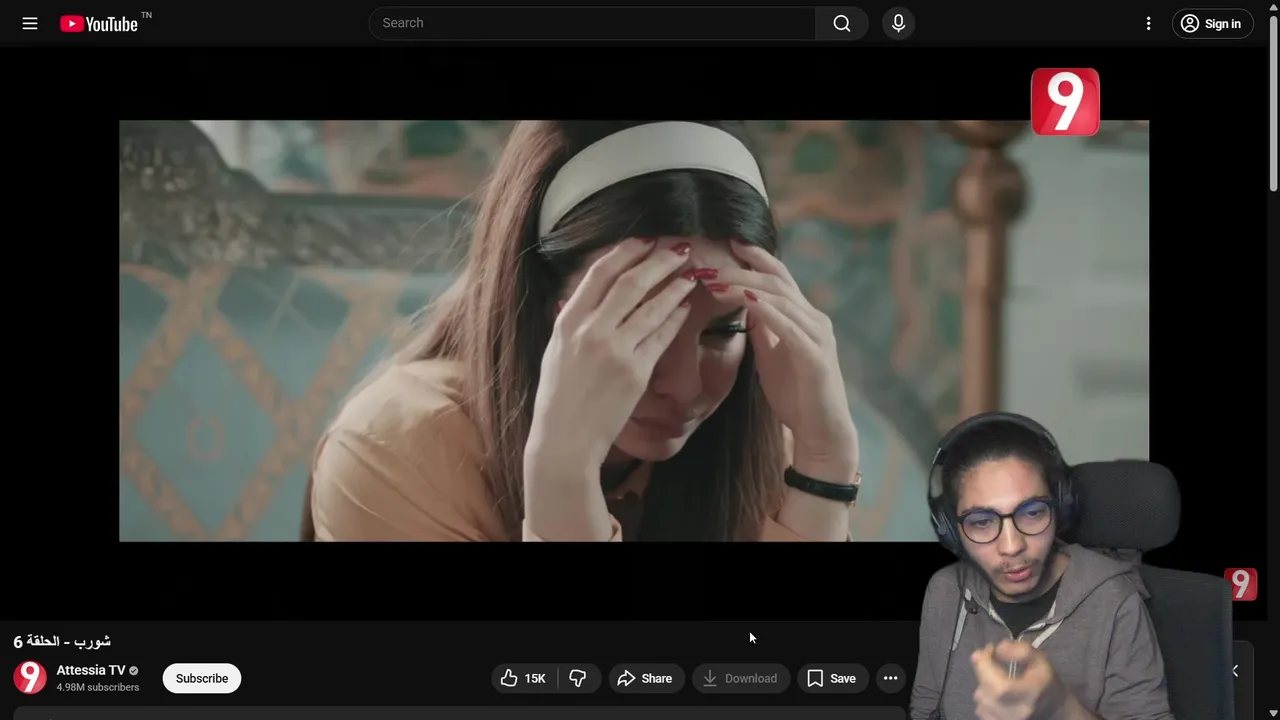Share this video
Viewport: 1280px width, 720px height.
[645, 678]
